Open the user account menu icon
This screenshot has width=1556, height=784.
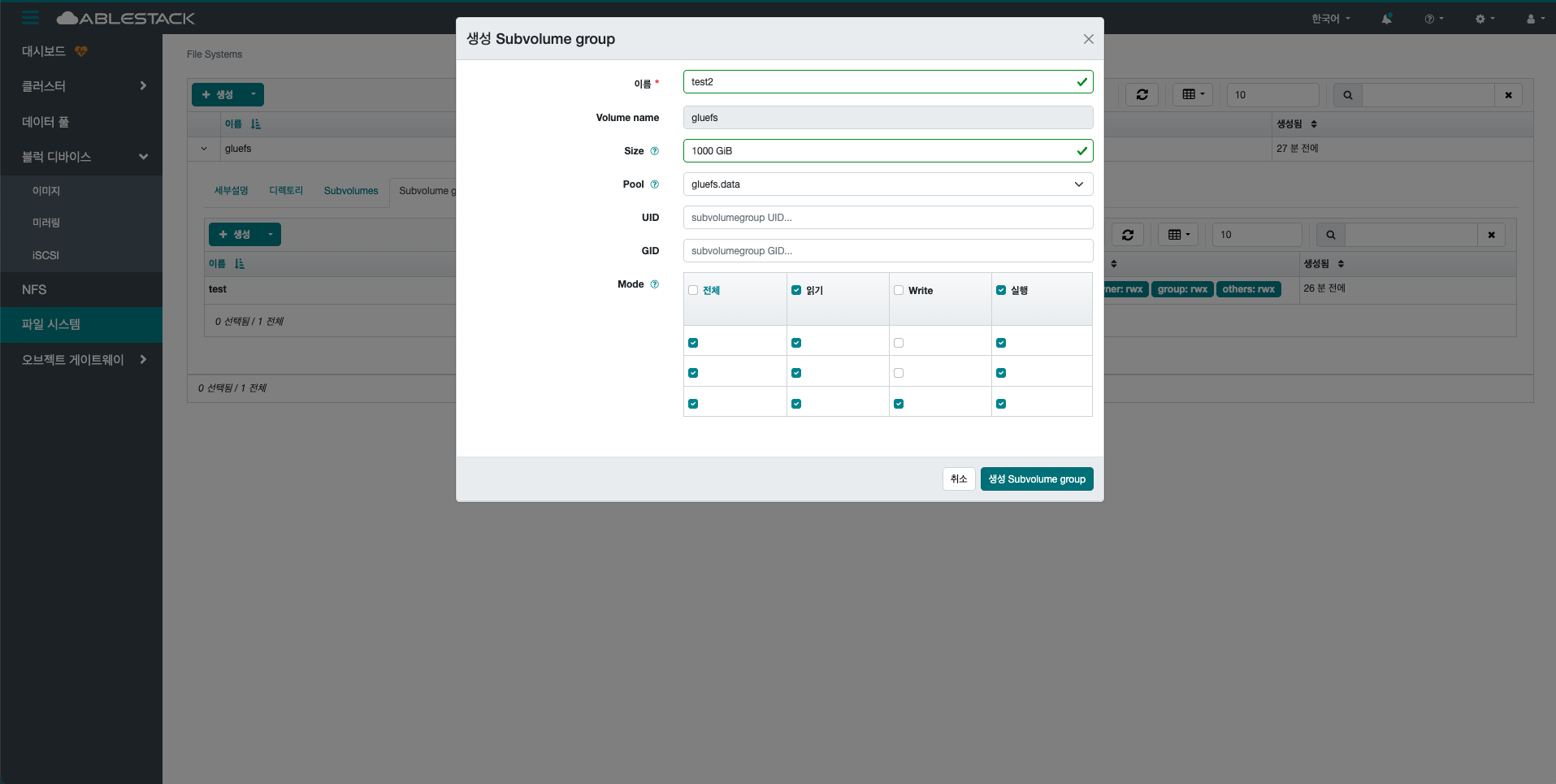(1535, 19)
